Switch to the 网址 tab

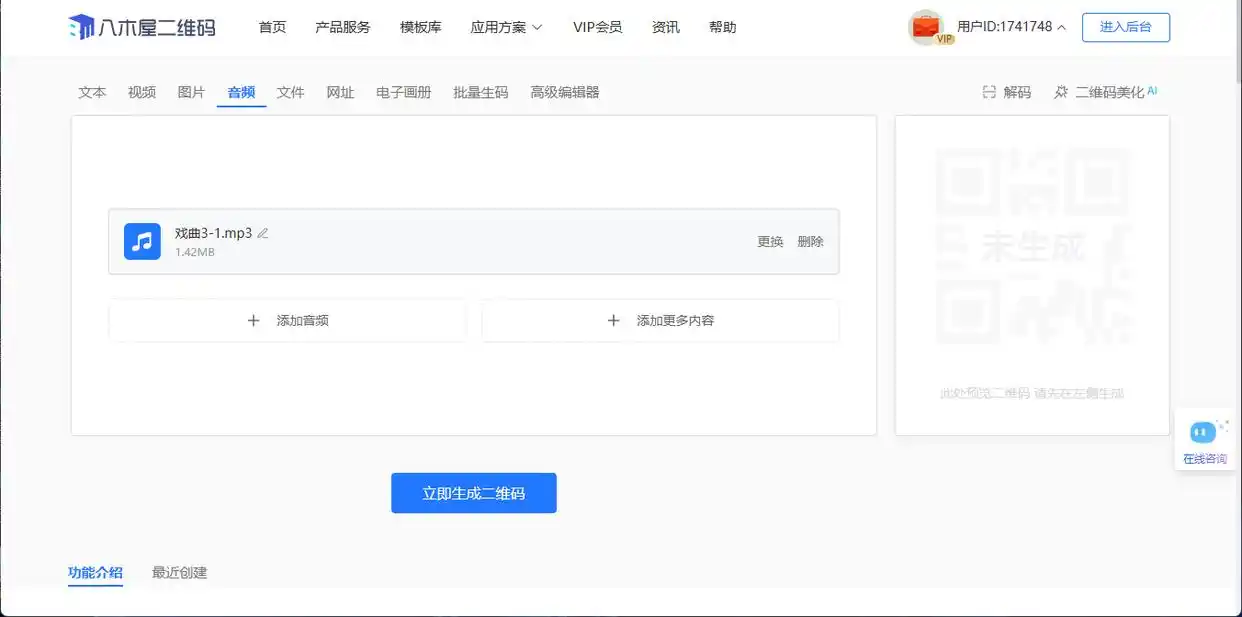pos(340,92)
